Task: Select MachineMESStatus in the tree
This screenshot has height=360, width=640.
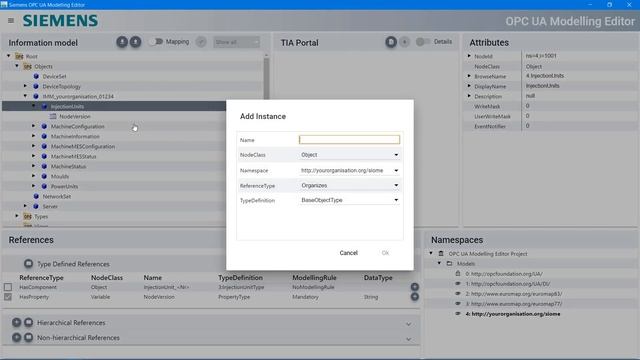Action: (73, 156)
